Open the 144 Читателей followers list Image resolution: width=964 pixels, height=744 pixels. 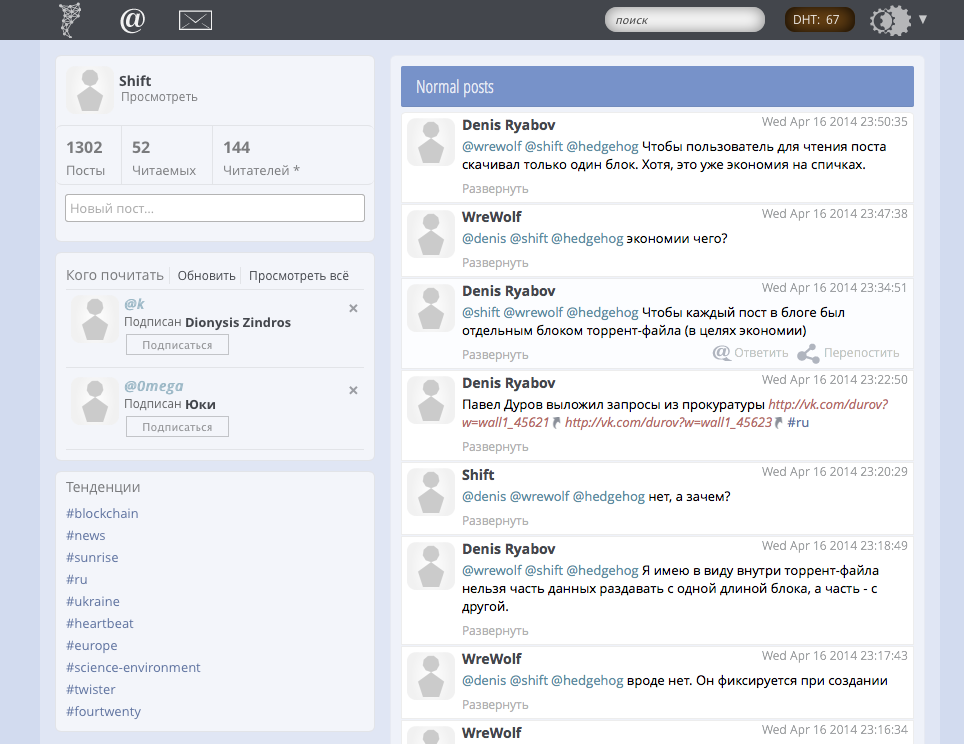tap(261, 158)
